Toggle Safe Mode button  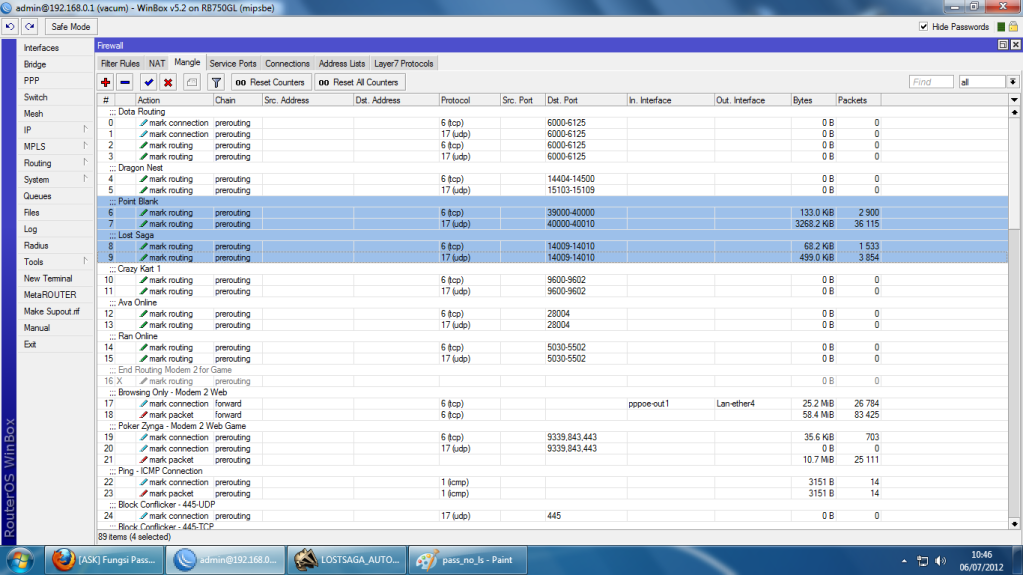tap(70, 27)
